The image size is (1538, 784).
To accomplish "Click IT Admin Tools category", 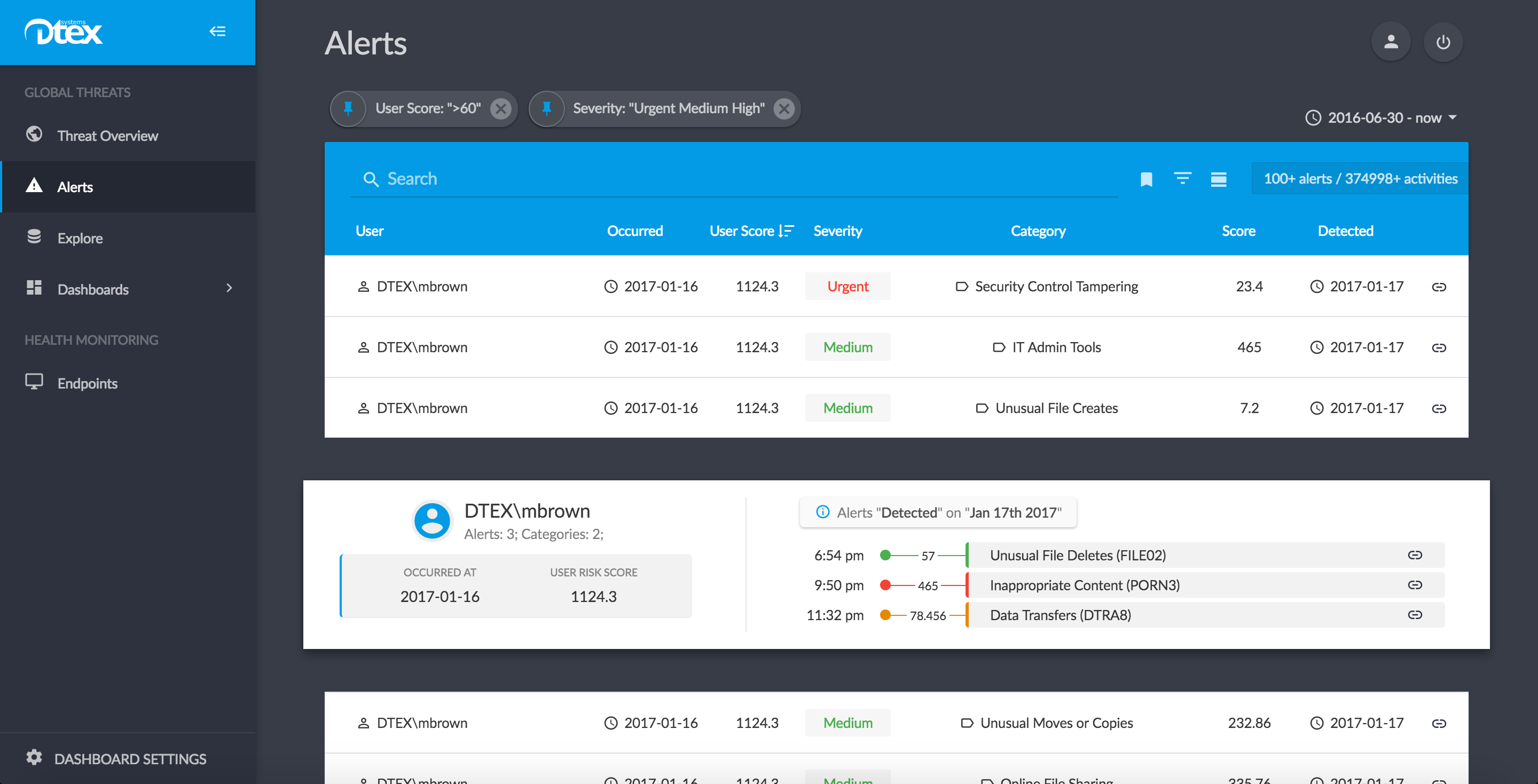I will 1056,347.
